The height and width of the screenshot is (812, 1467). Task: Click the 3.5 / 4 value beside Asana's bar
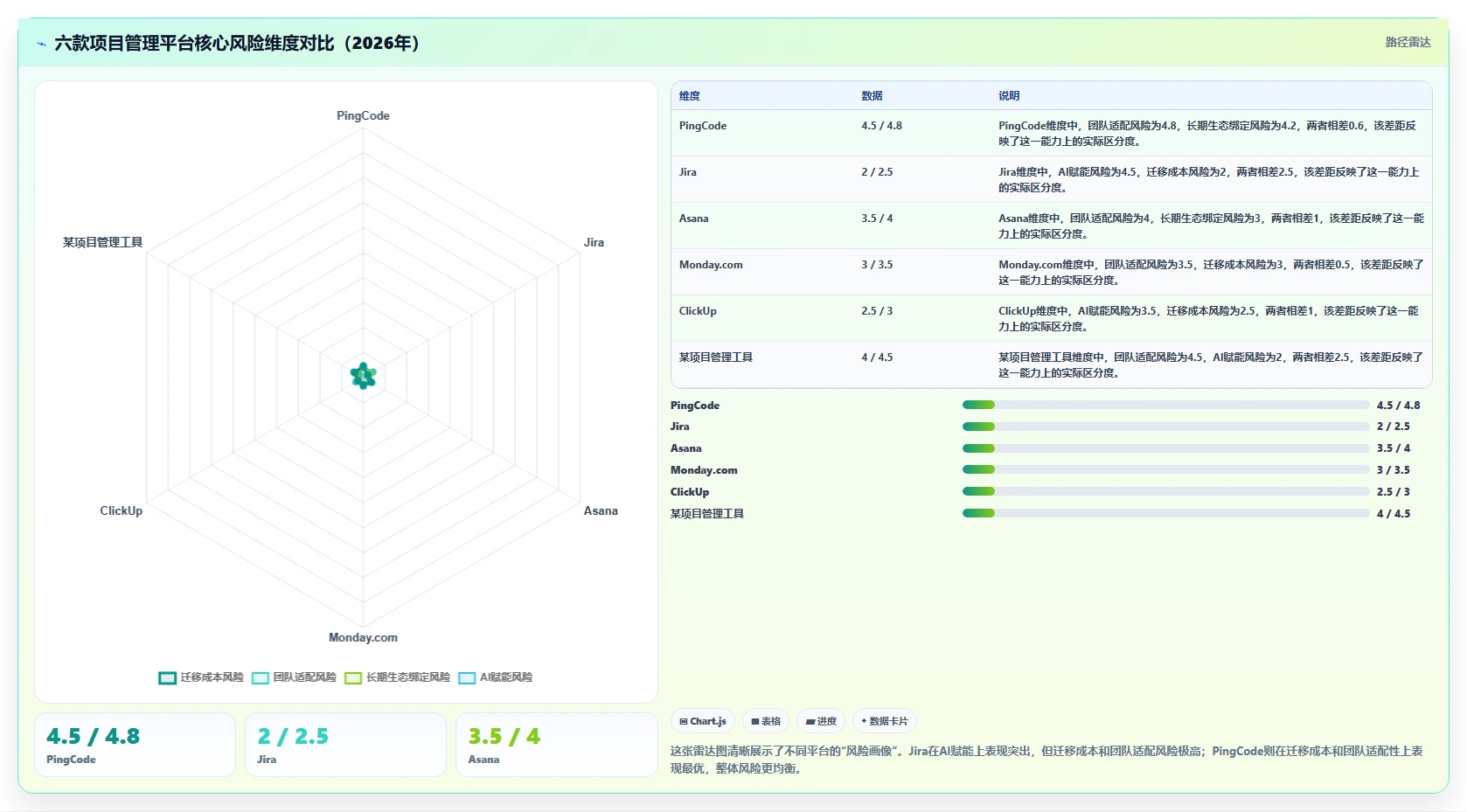click(x=1394, y=448)
